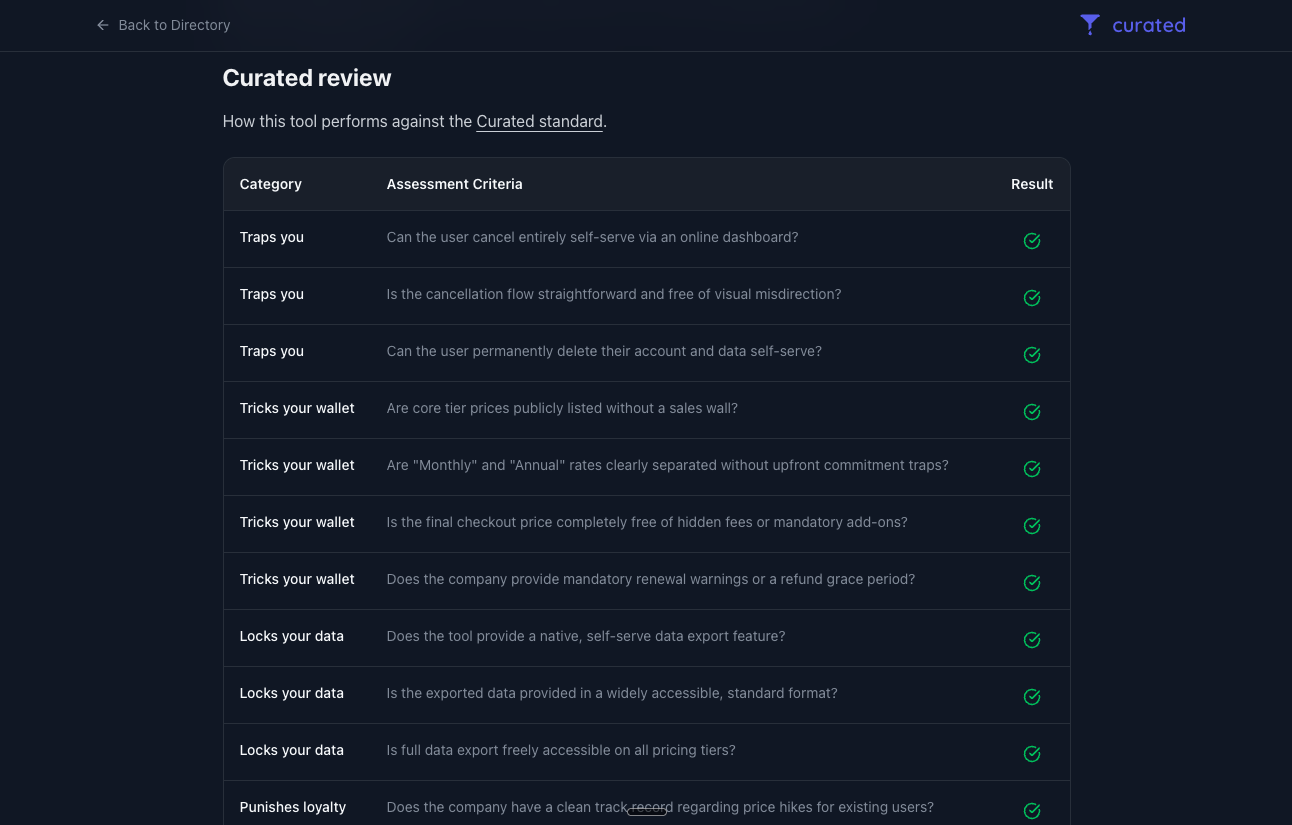Open the Curated standard link
This screenshot has width=1292, height=825.
tap(539, 121)
